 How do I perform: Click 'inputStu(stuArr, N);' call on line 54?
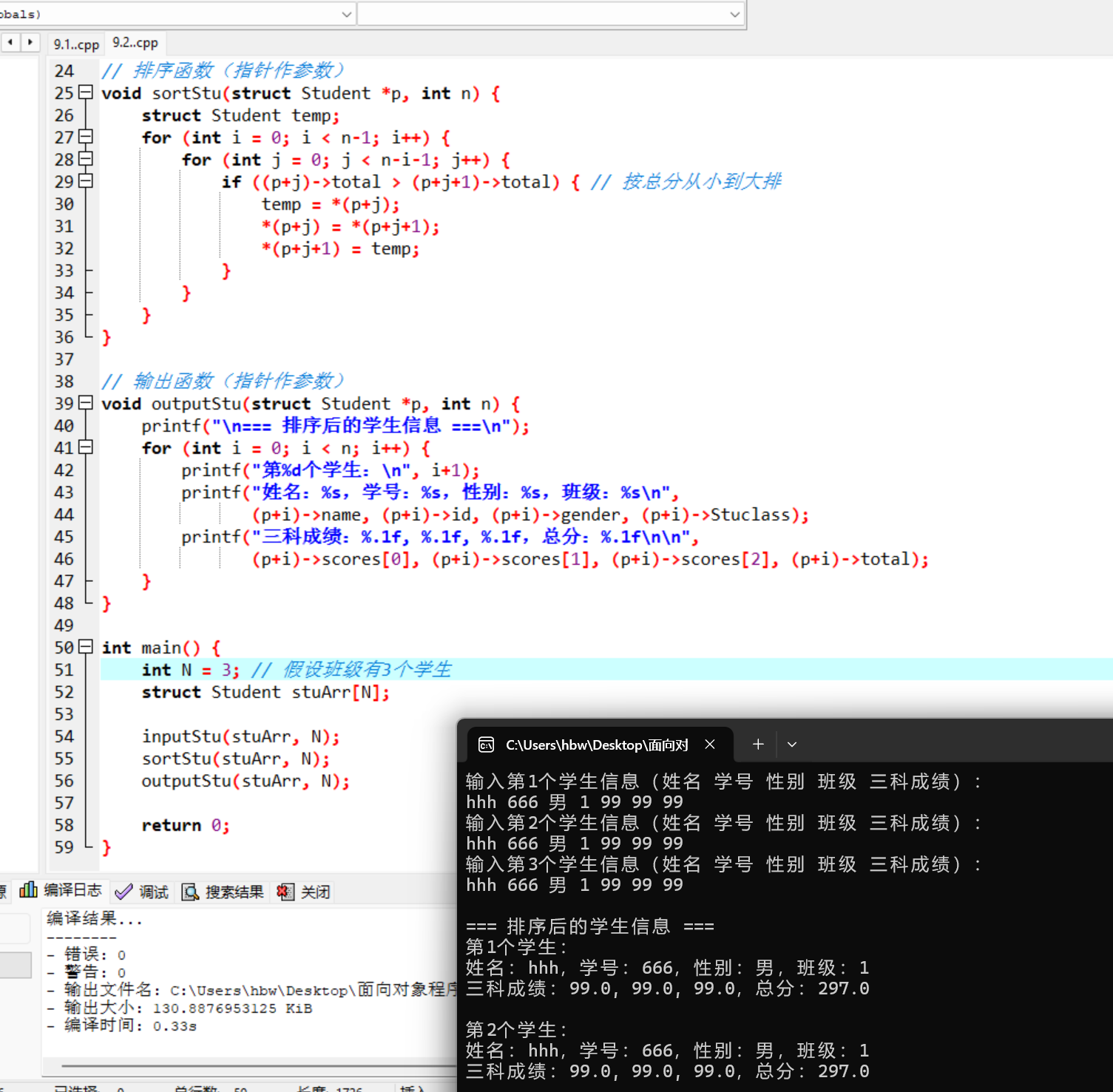pos(240,736)
